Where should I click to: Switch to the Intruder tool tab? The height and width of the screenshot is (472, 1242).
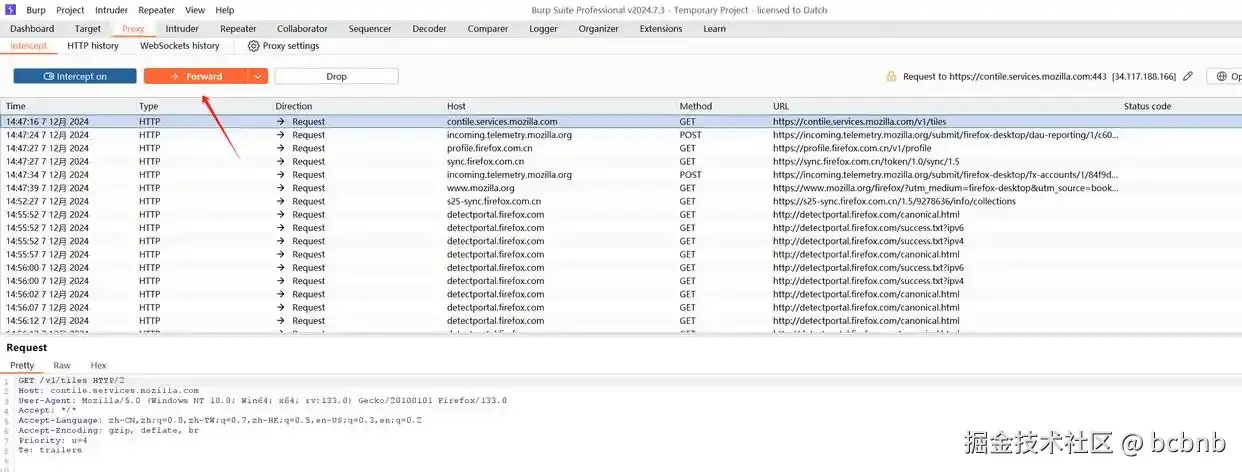pos(182,29)
